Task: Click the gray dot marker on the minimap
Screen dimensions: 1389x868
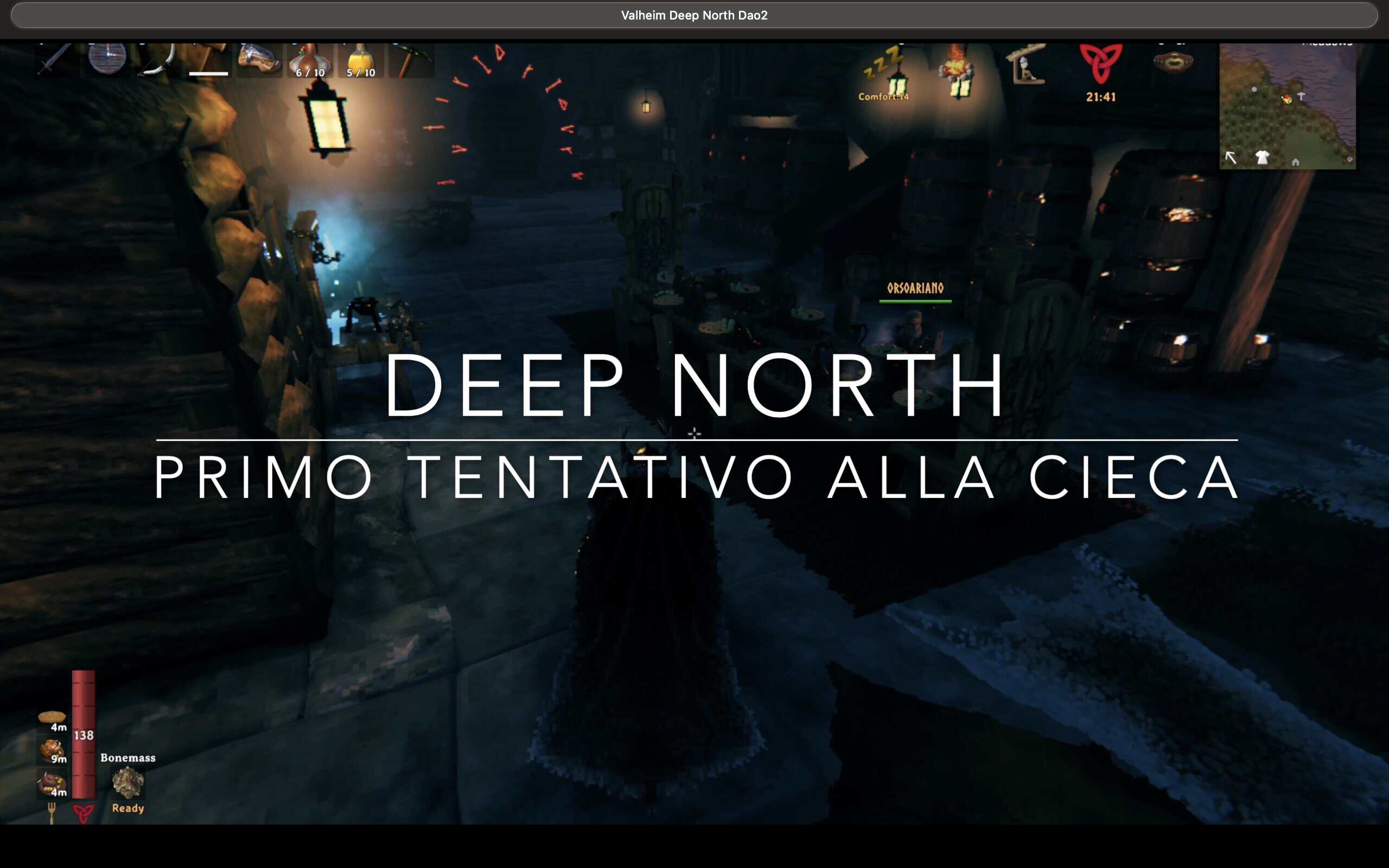Action: [x=1254, y=90]
